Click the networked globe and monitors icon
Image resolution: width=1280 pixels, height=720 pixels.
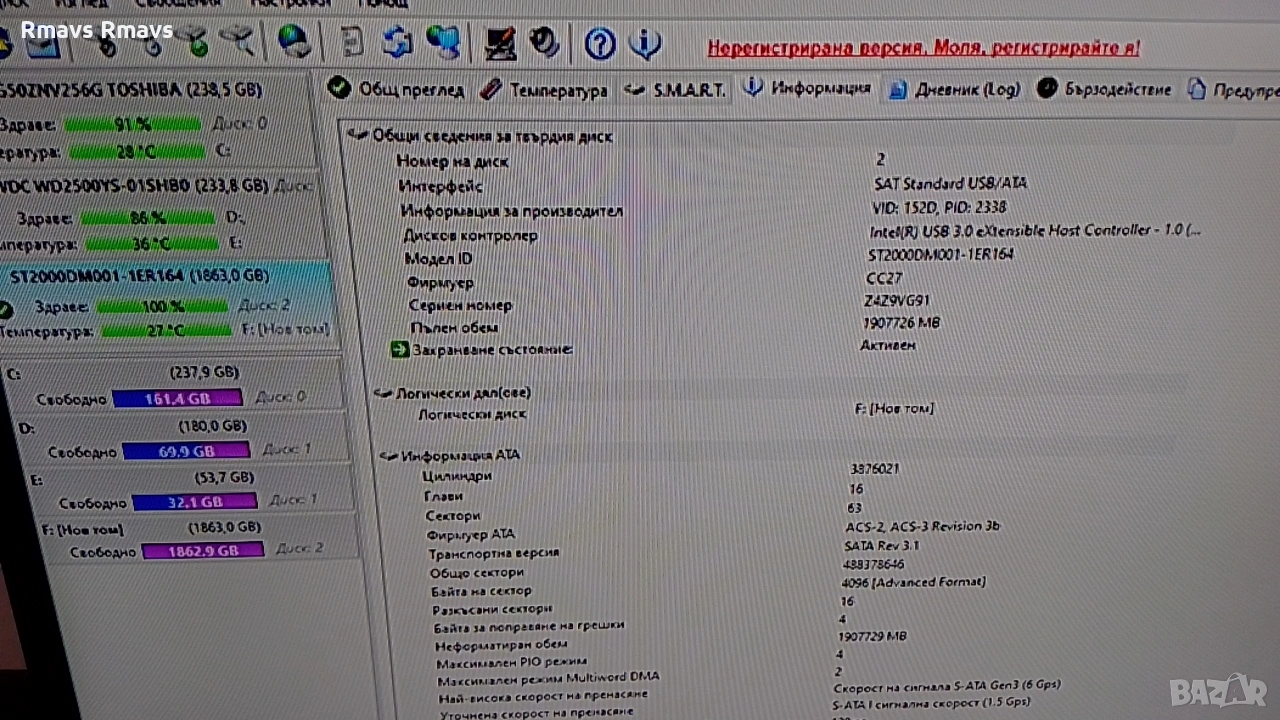point(443,42)
